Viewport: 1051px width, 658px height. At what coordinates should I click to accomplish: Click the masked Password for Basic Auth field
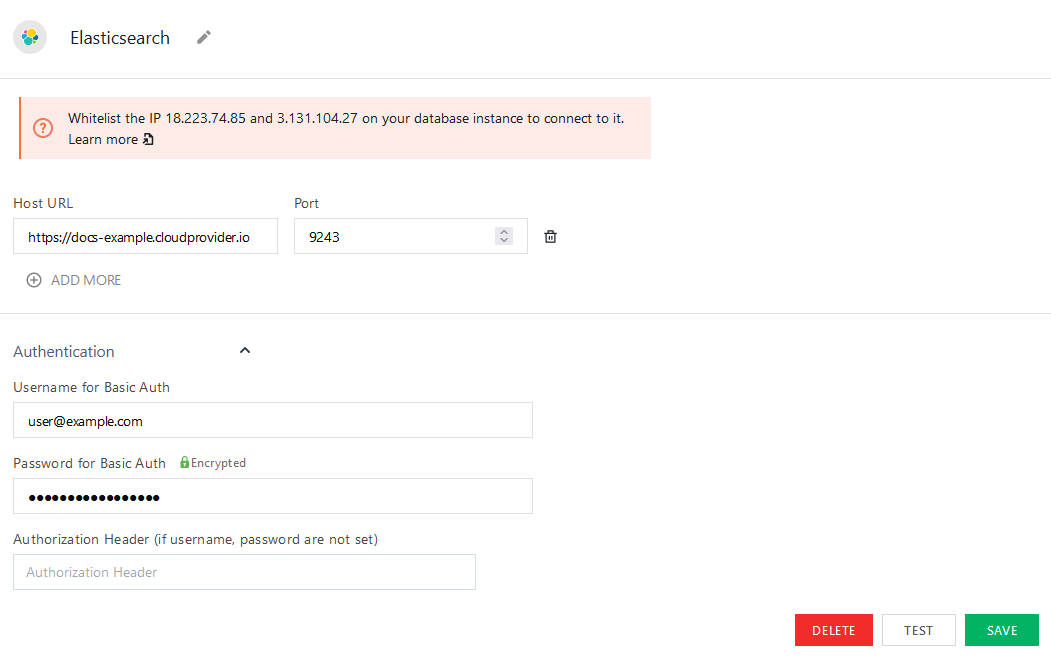[272, 496]
